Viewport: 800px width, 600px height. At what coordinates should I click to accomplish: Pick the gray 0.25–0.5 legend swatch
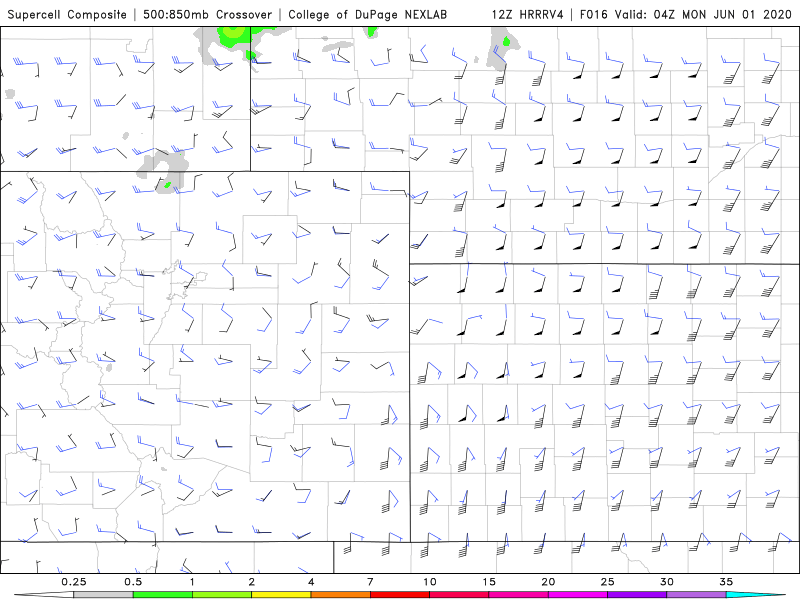coord(103,595)
